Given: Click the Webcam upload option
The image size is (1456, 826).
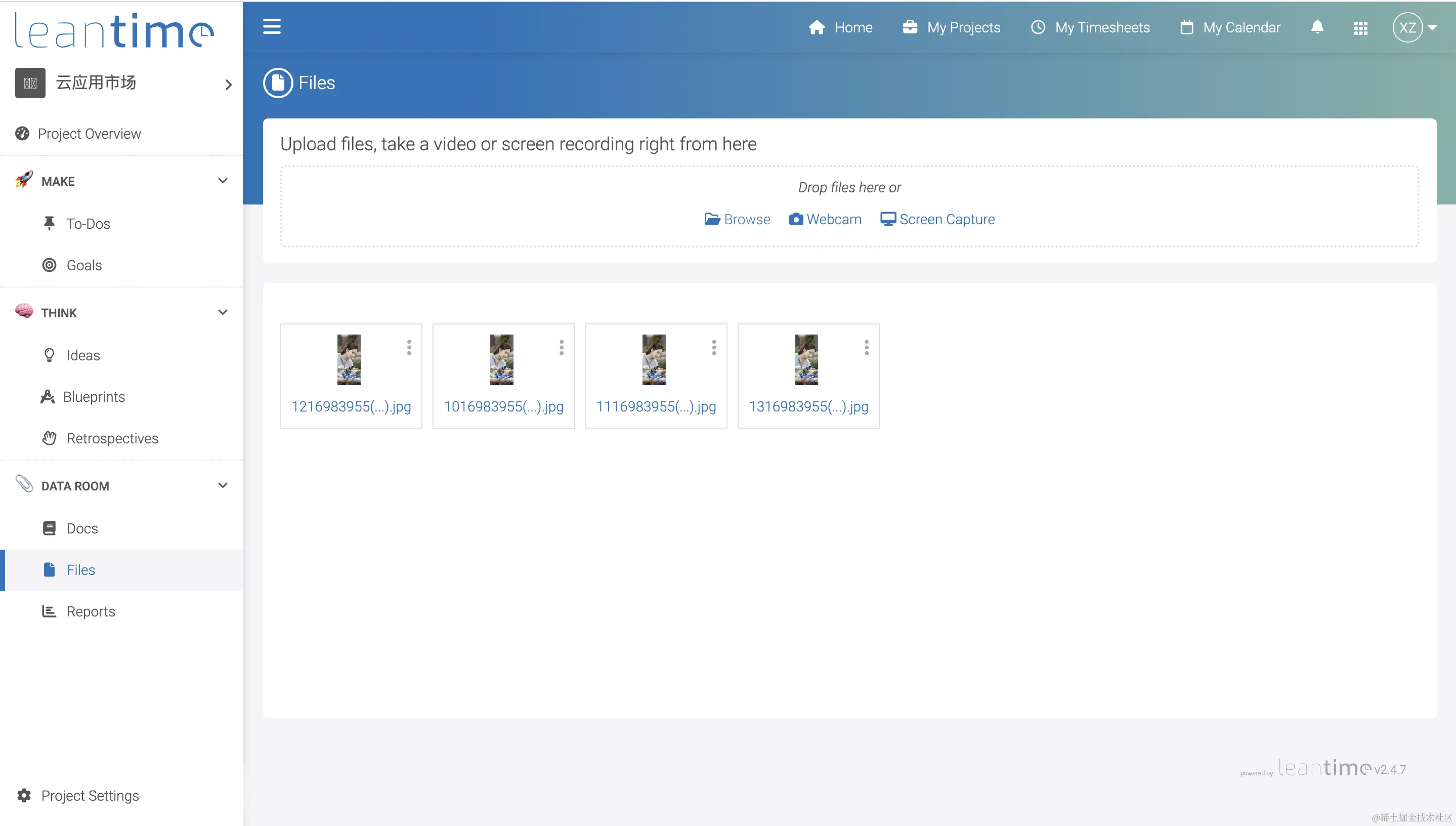Looking at the screenshot, I should 825,219.
